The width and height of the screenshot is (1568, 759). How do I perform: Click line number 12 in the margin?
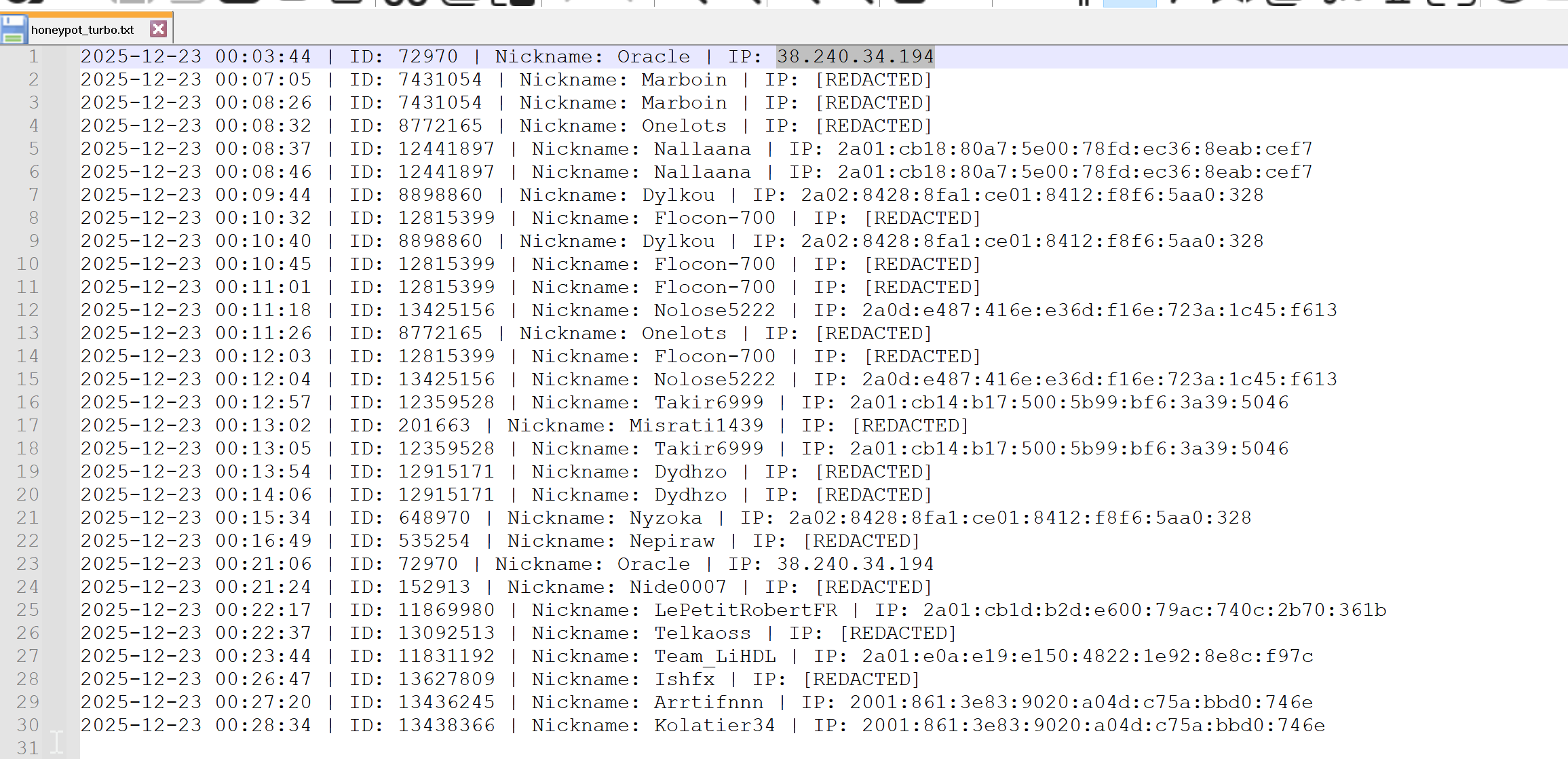(x=28, y=311)
